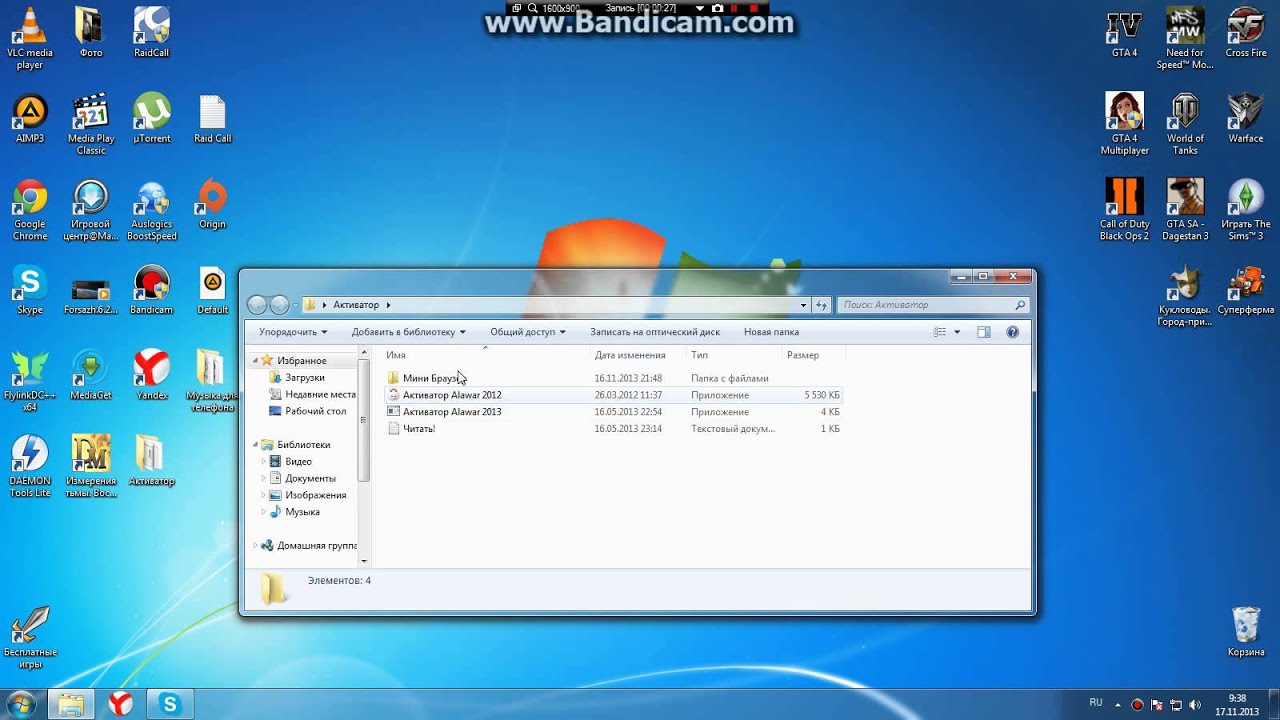Expand the address bar history dropdown

pyautogui.click(x=803, y=305)
